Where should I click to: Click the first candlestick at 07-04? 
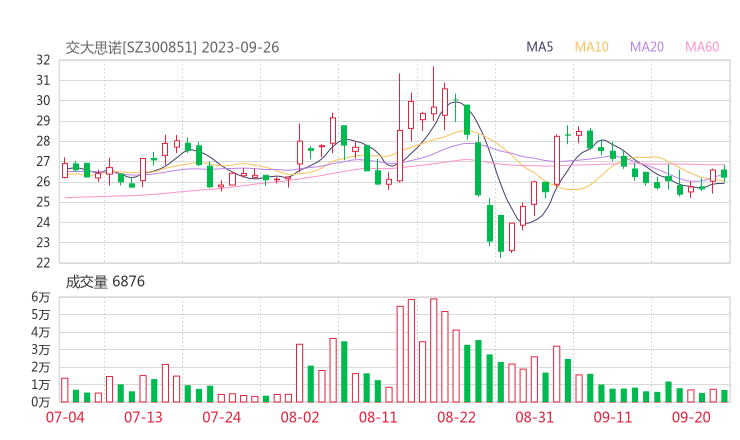65,169
